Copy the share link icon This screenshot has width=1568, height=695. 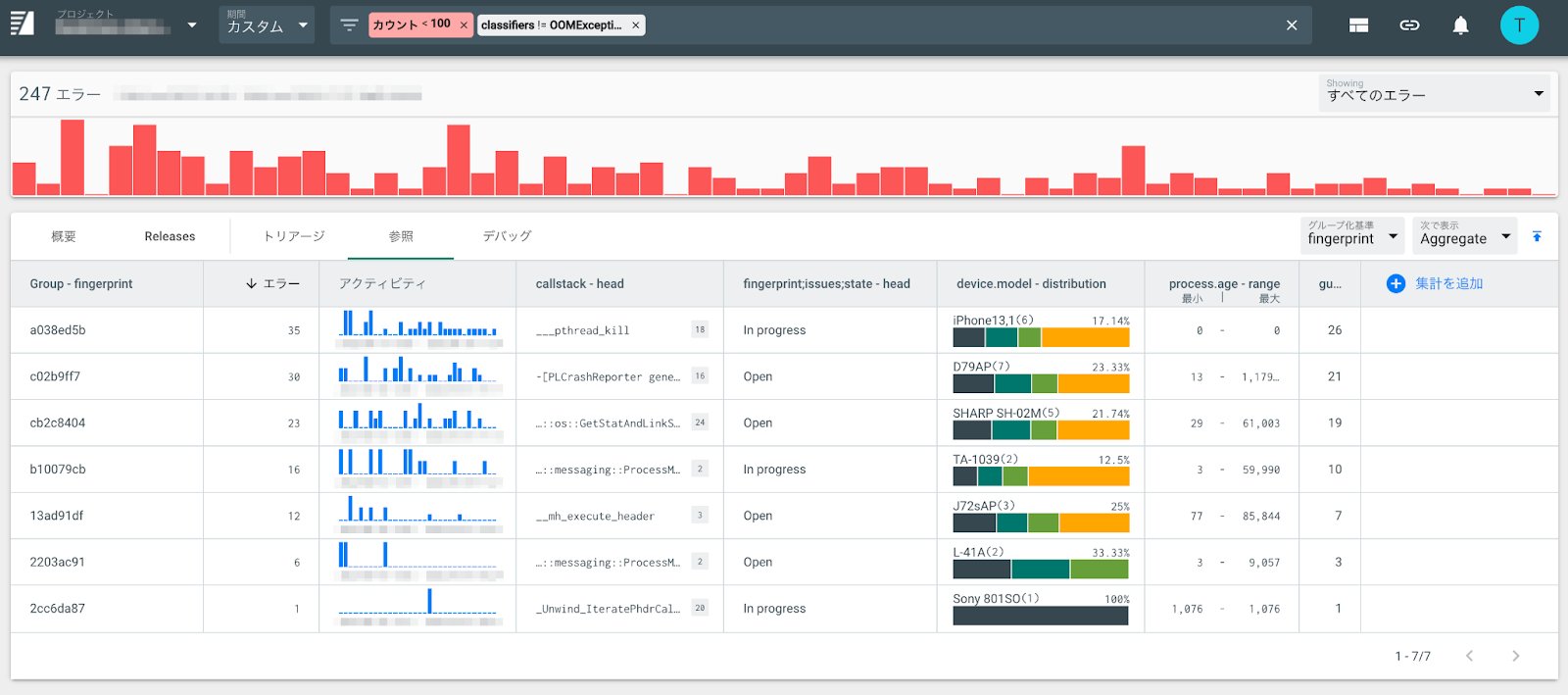(1409, 25)
